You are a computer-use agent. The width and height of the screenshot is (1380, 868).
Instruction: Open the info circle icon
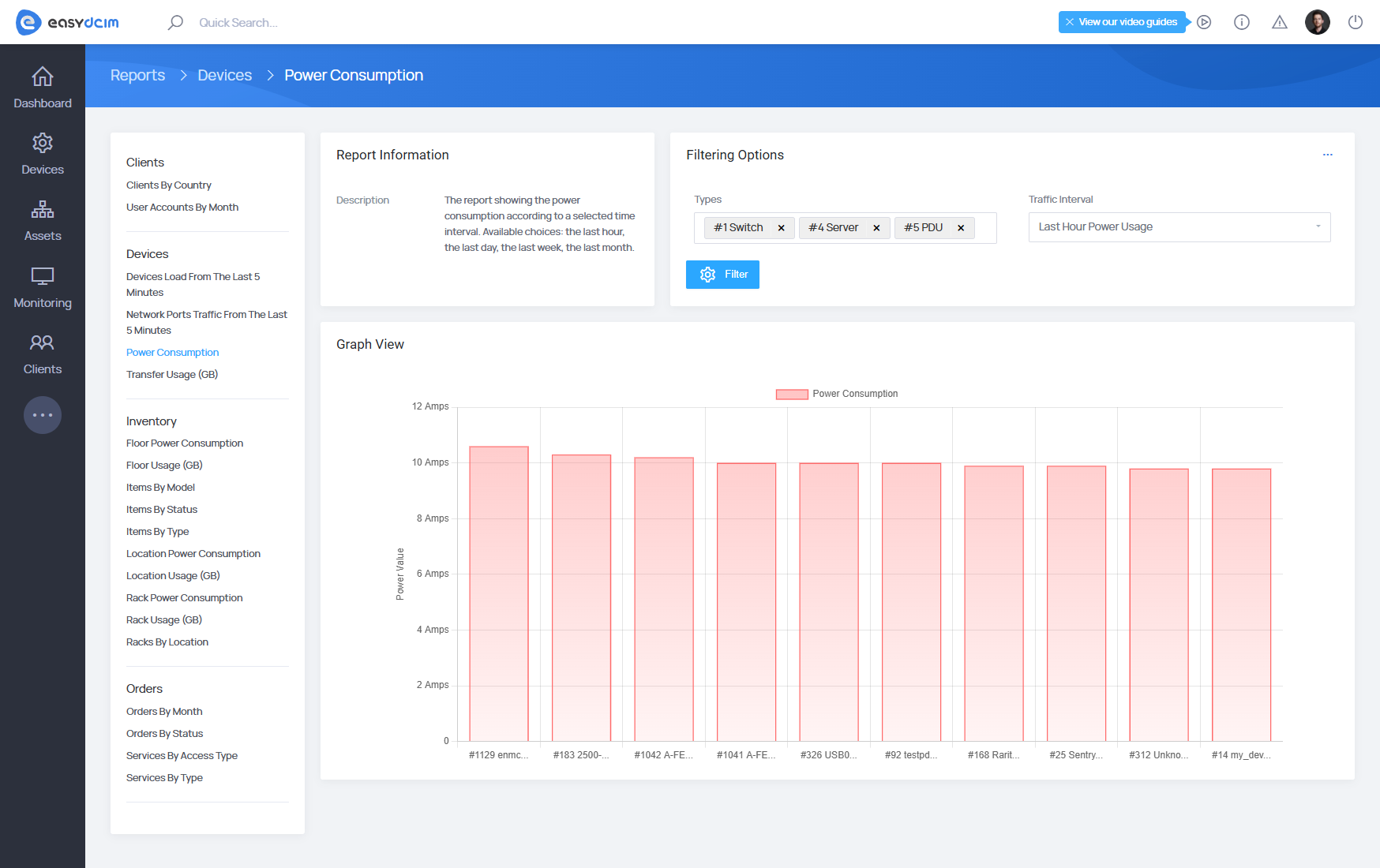pos(1242,22)
